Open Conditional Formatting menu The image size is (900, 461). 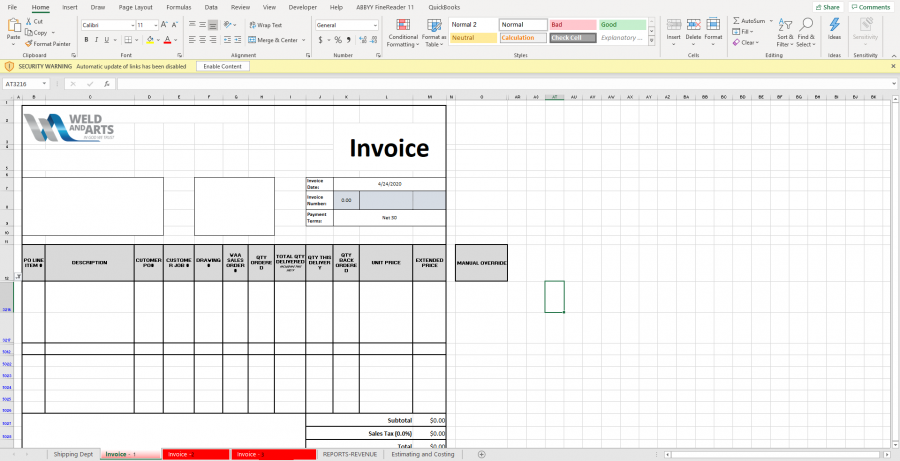coord(403,33)
